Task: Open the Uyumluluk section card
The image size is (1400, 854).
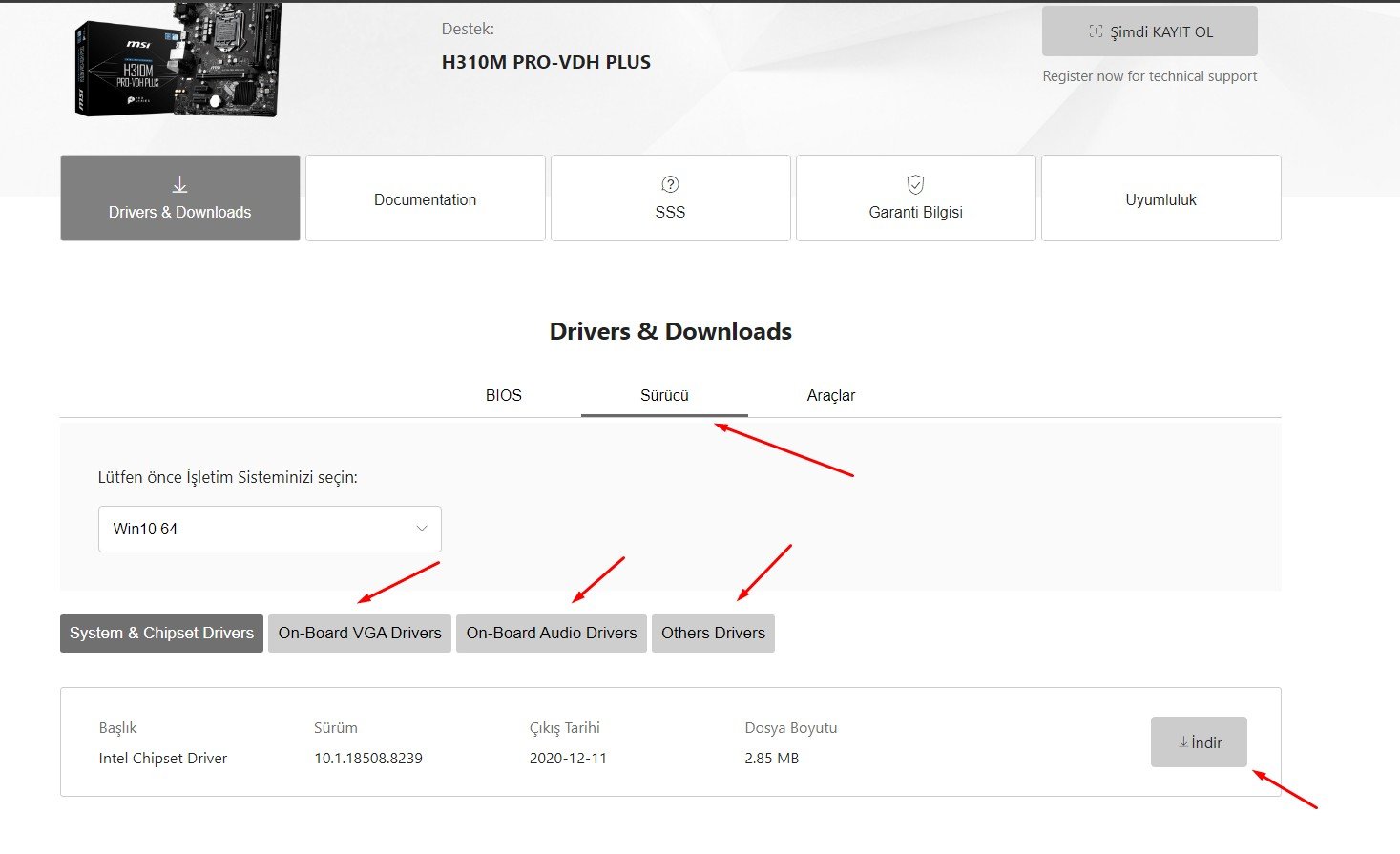Action: tap(1161, 198)
